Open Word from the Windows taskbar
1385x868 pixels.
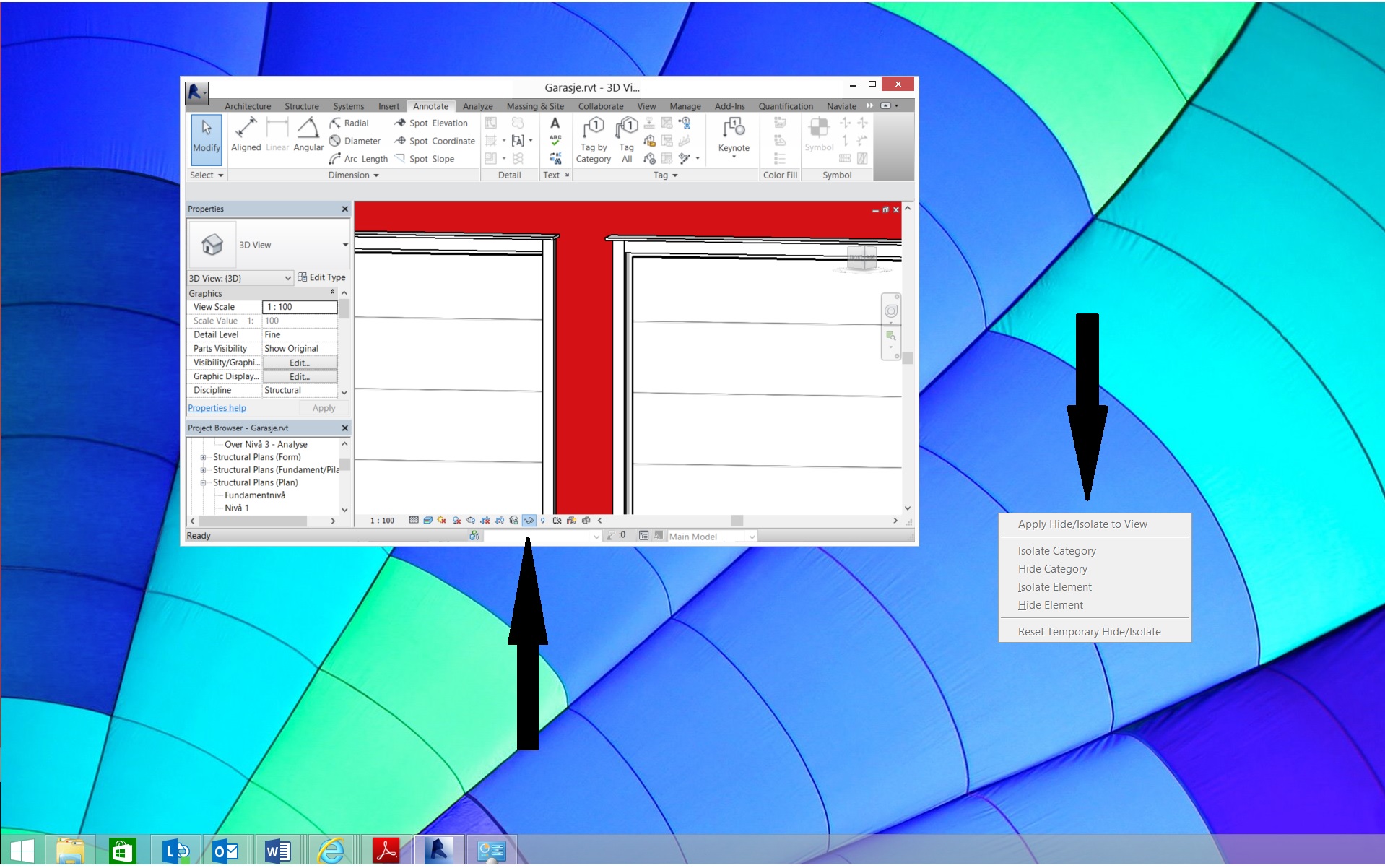pyautogui.click(x=278, y=851)
